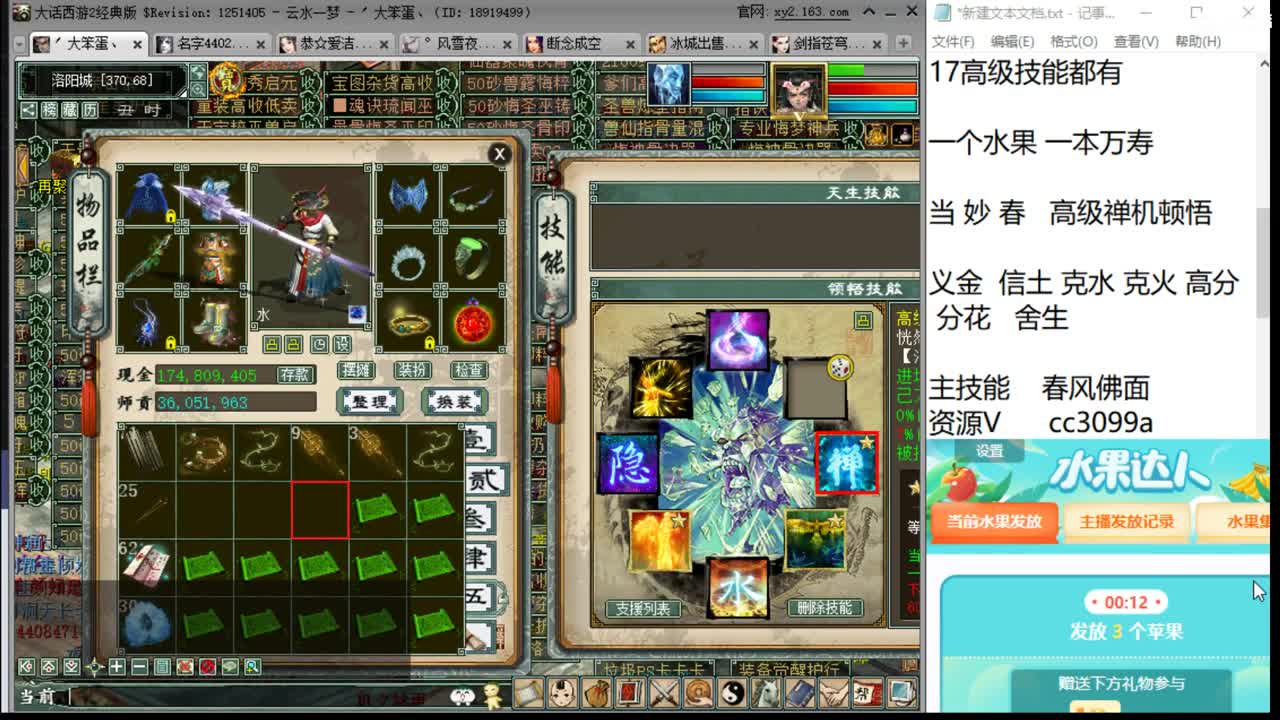Toggle the lock icon in skill panel corner

pyautogui.click(x=863, y=320)
